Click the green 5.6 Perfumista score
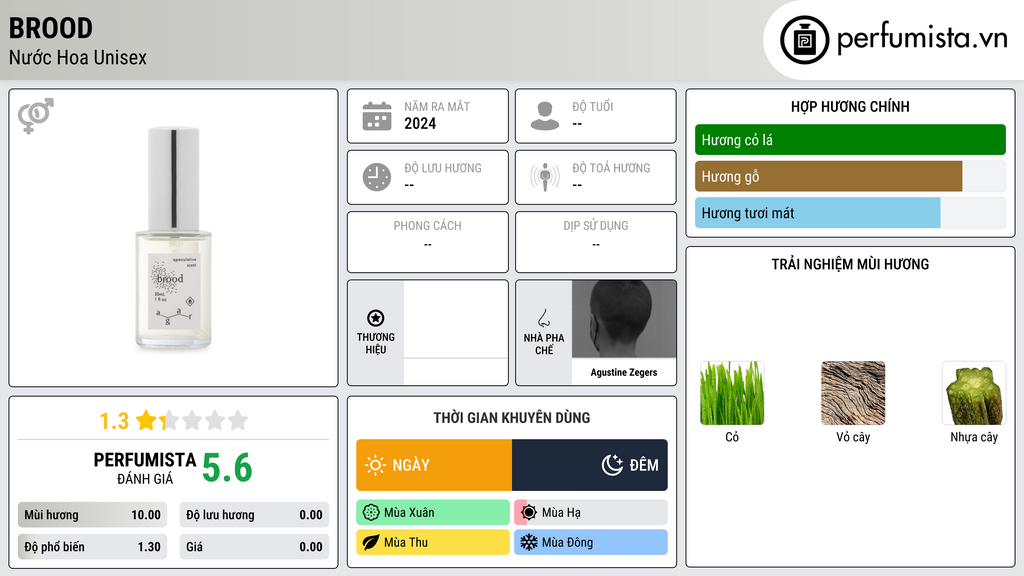Screen dimensions: 1024x576 (227, 468)
